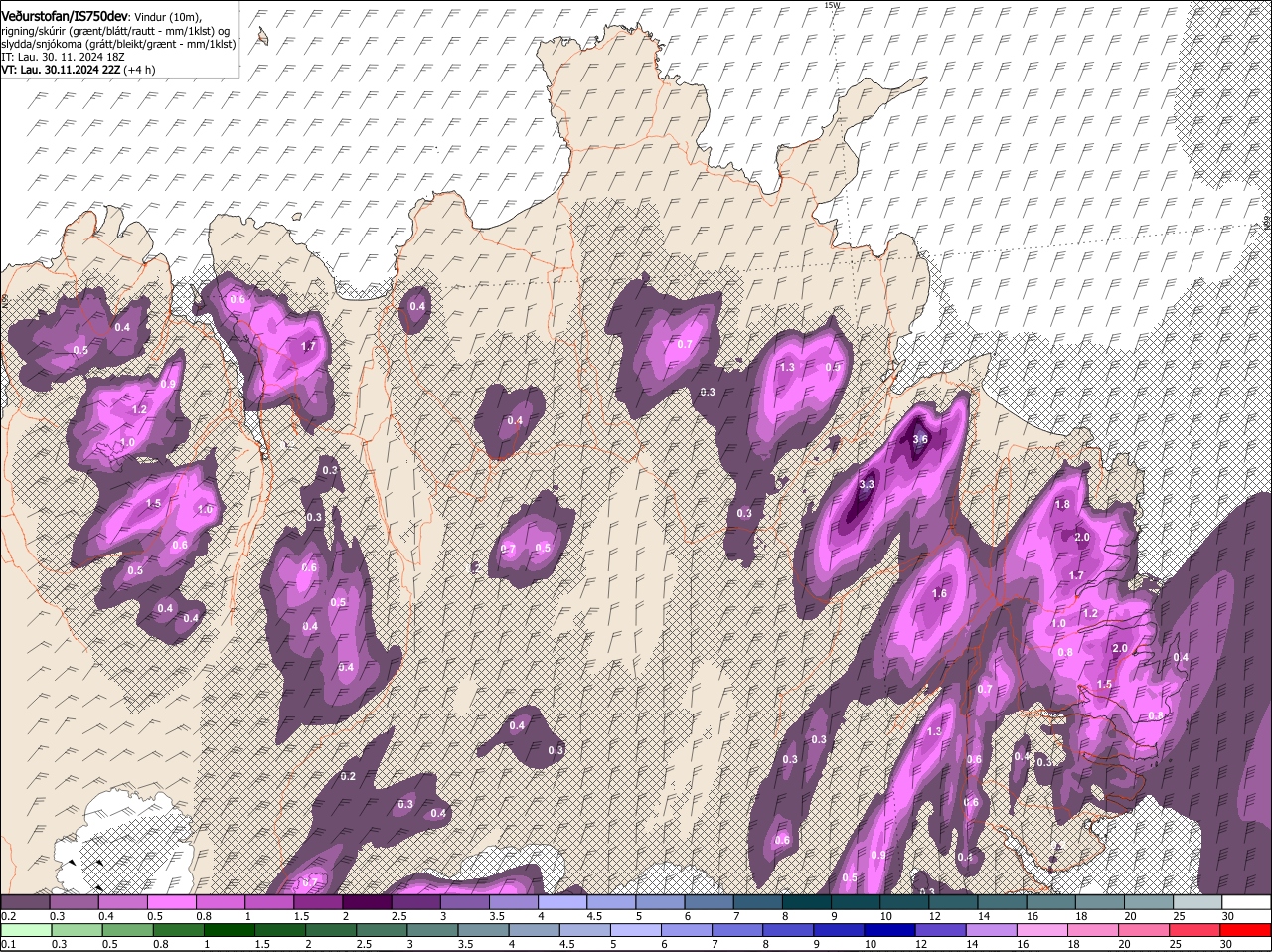Select the lightest green 0.1–0.3 rain legend swatch
Image resolution: width=1272 pixels, height=952 pixels.
tap(26, 930)
